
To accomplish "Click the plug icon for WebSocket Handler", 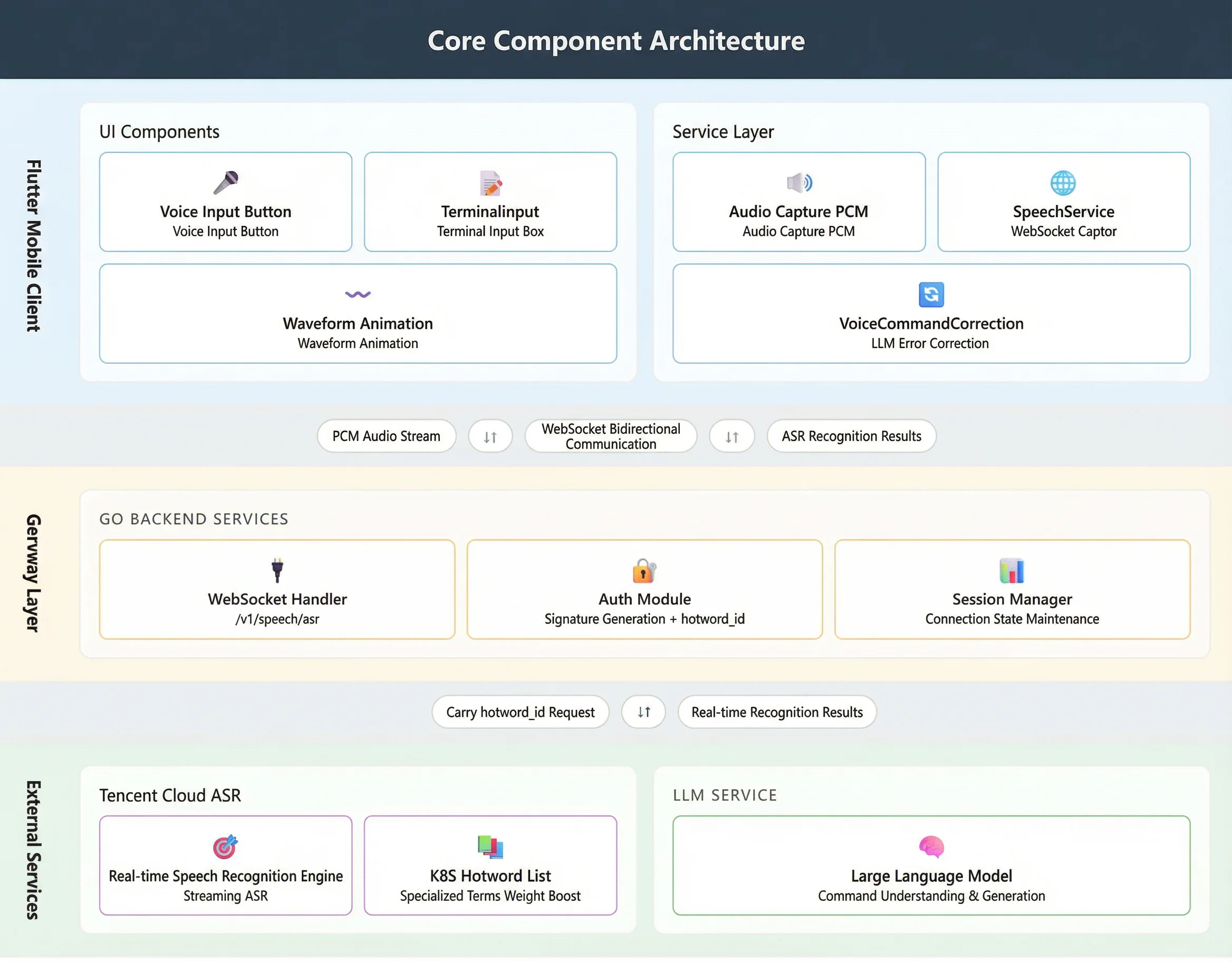I will (x=277, y=570).
